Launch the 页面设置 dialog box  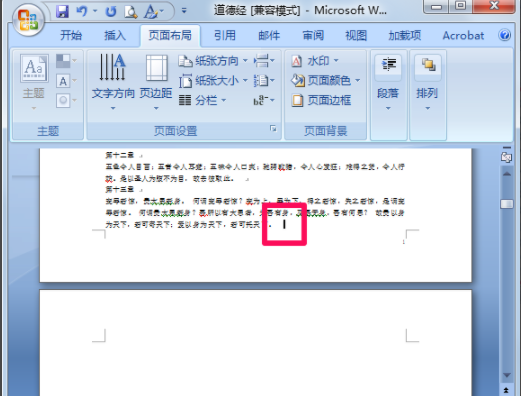pyautogui.click(x=273, y=129)
